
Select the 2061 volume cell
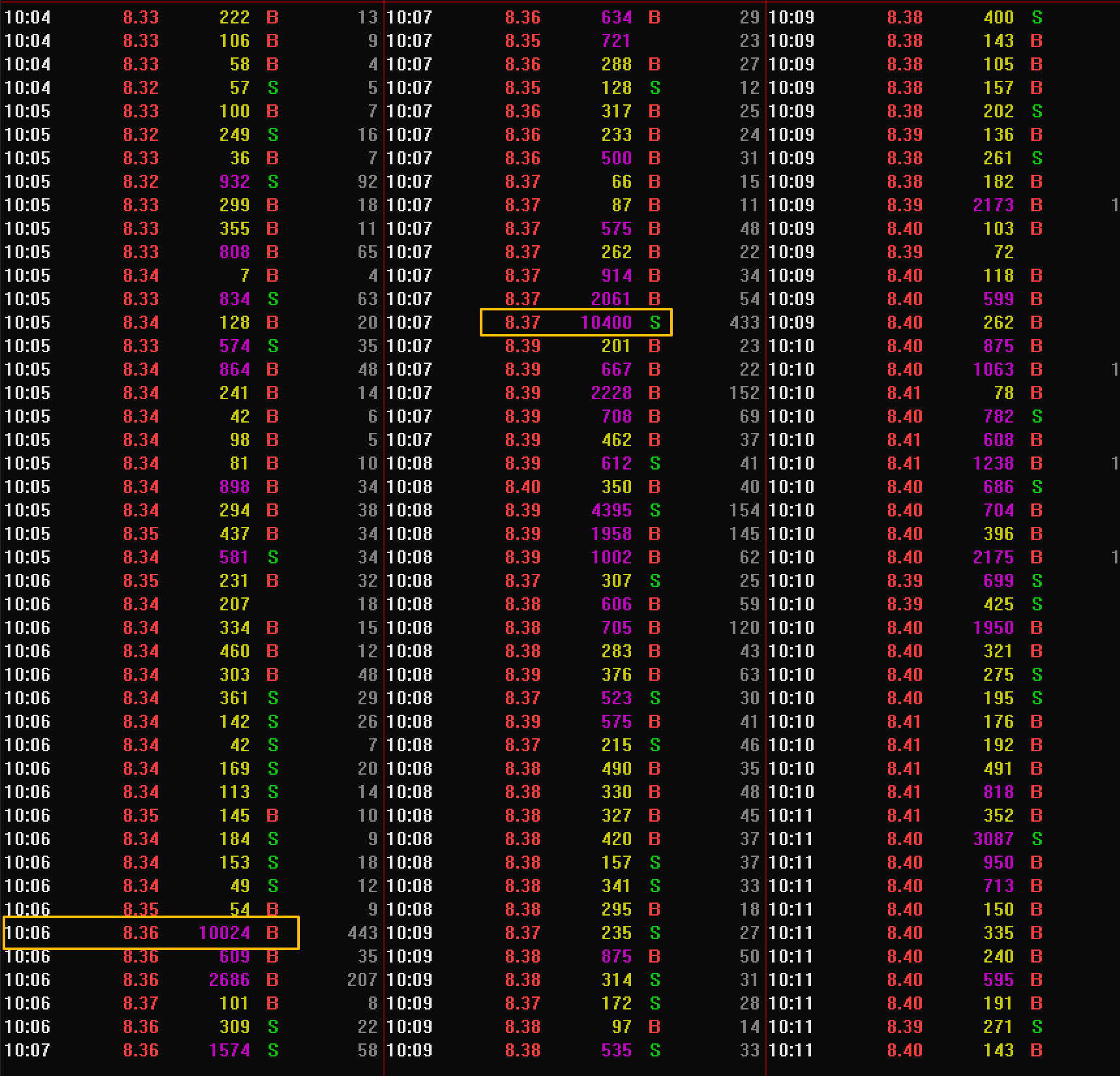[x=612, y=299]
